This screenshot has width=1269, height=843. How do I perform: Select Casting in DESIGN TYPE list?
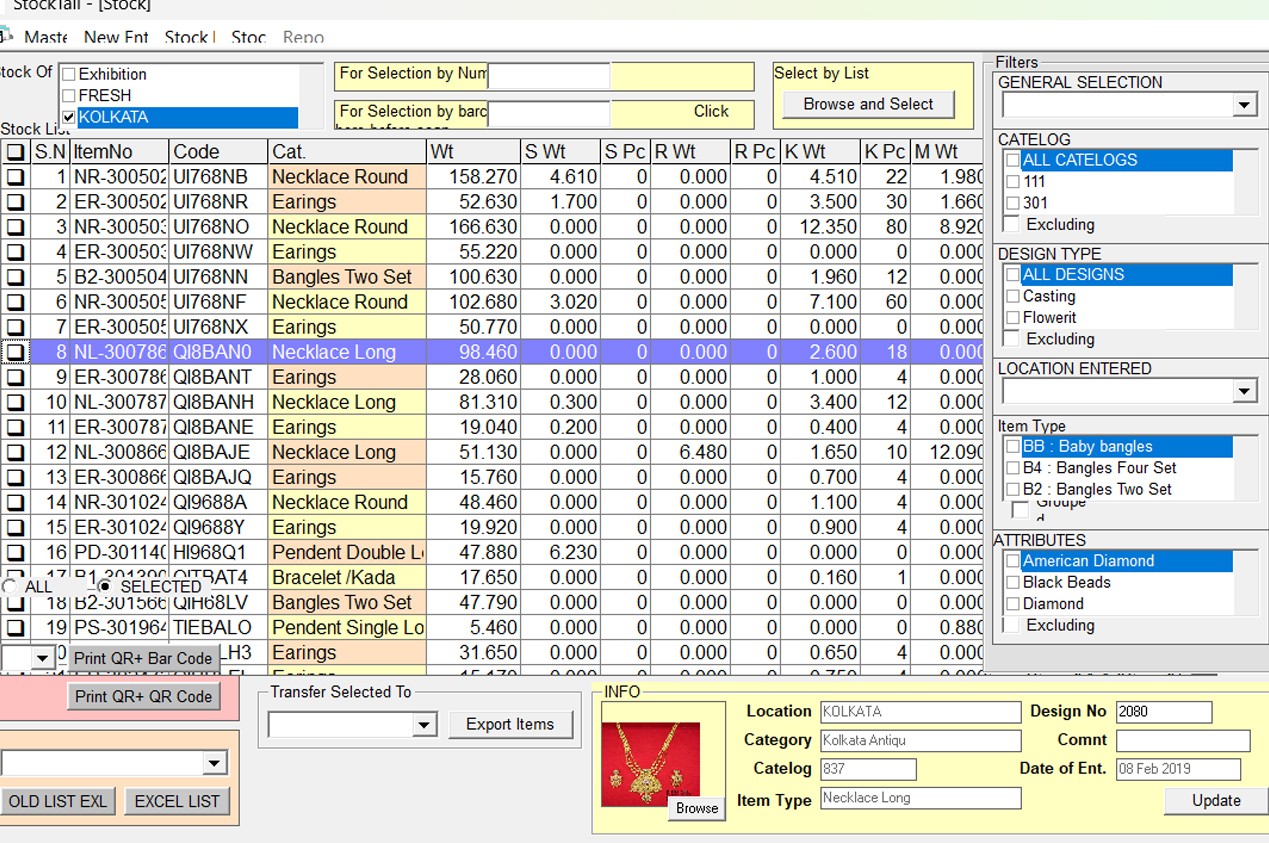1048,296
